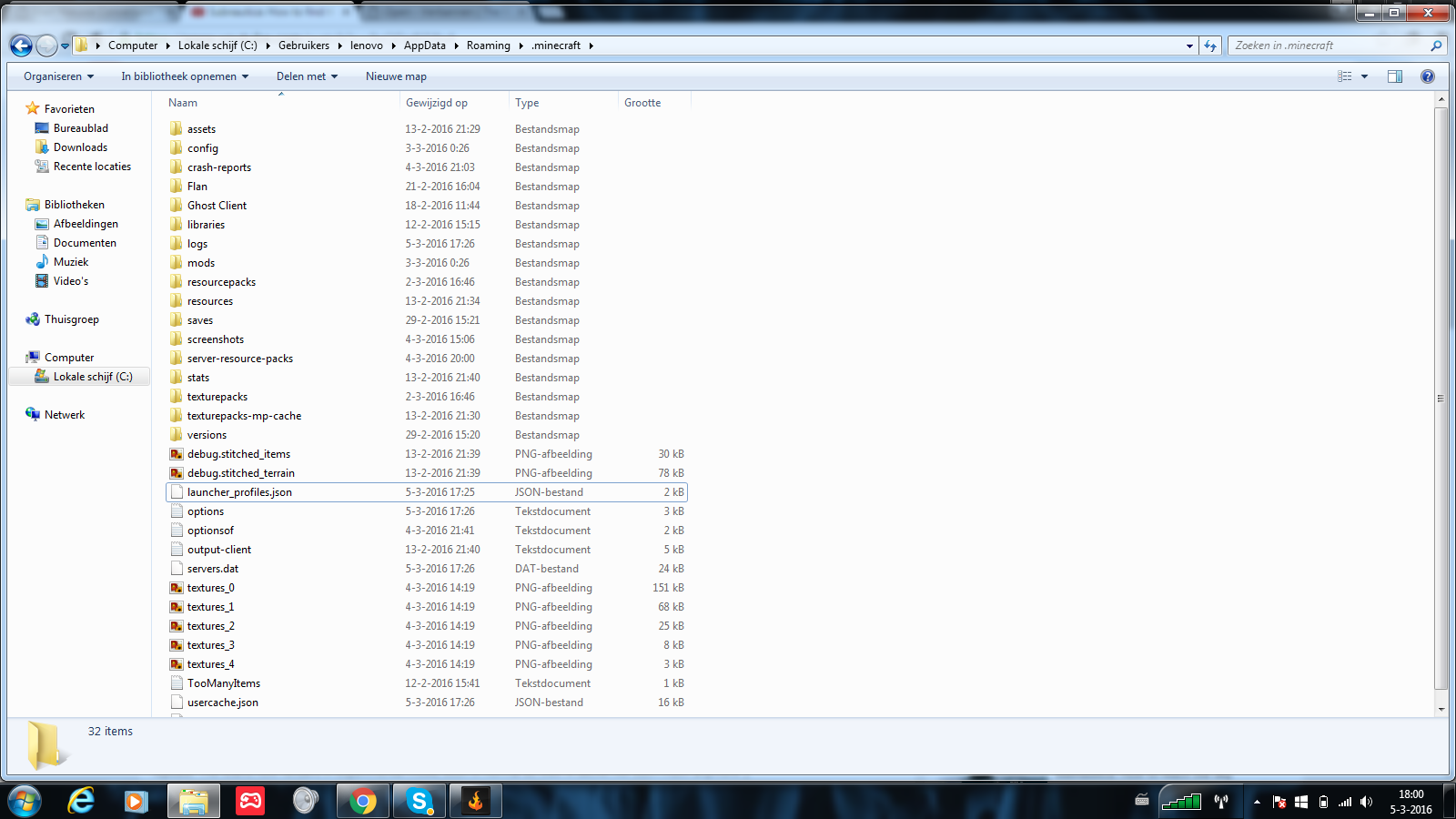Select the options text document icon
Screen dimensions: 1456x819
point(177,511)
